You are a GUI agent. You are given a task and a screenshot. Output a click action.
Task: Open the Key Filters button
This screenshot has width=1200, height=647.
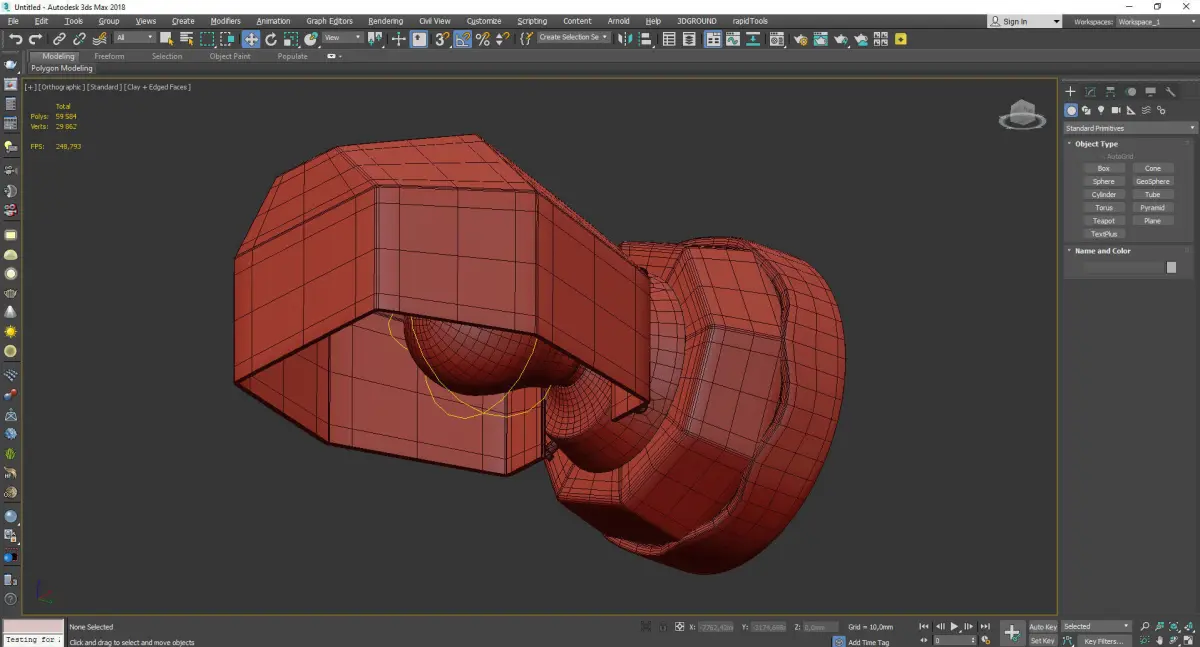point(1103,641)
